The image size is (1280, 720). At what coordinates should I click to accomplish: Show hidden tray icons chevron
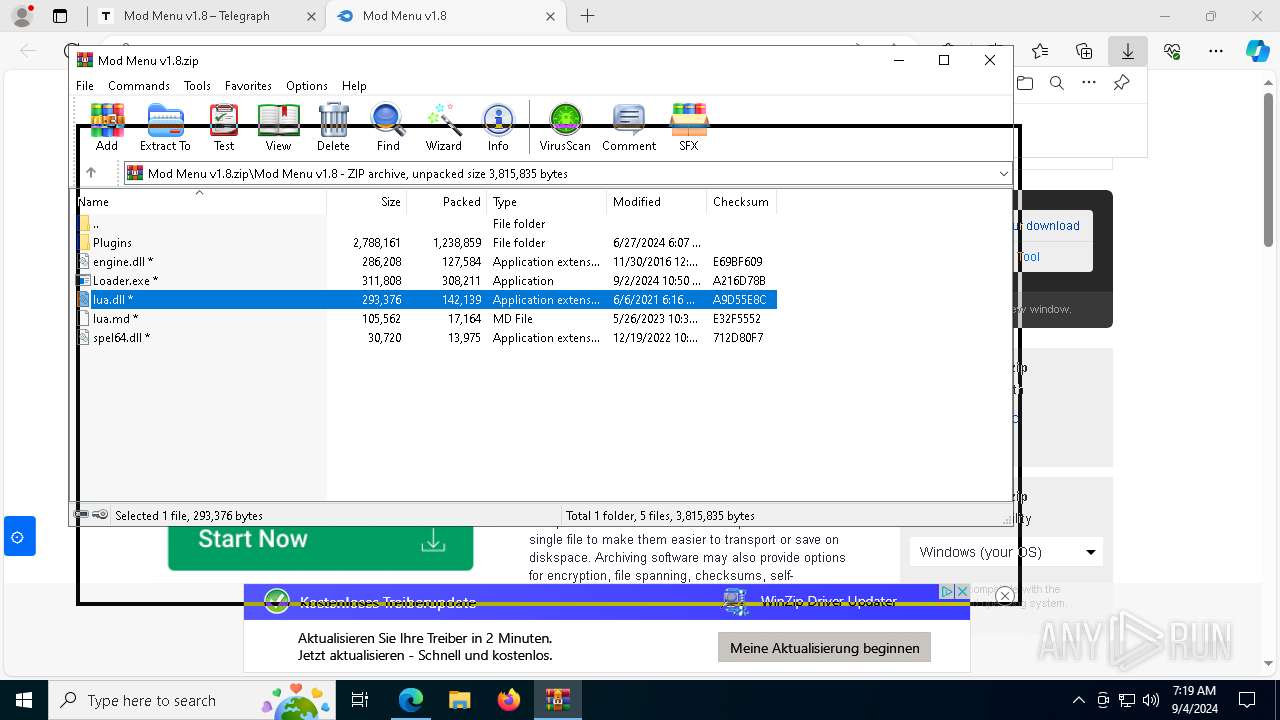[1078, 700]
